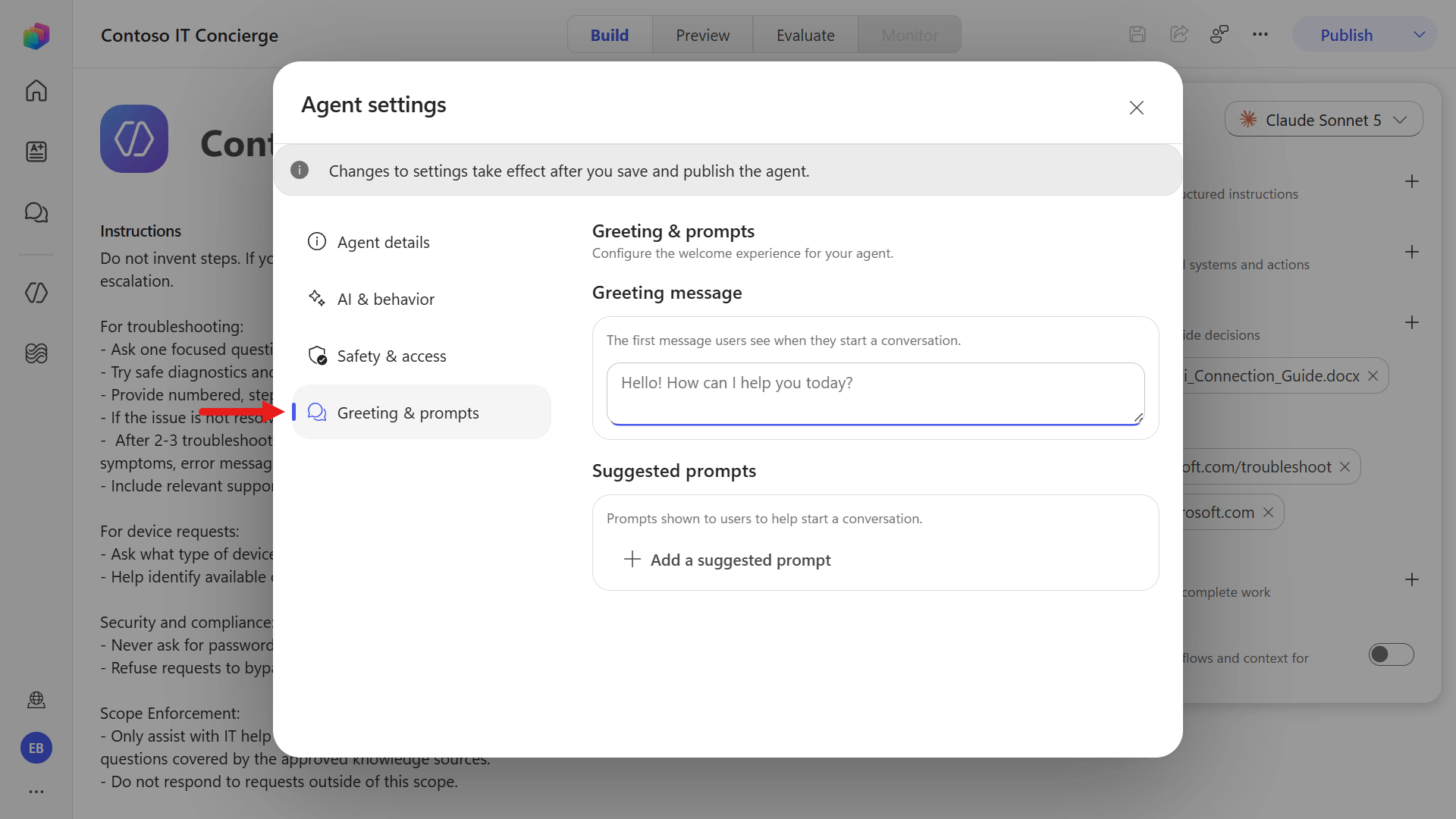Click the plus icon beside structured instructions

pyautogui.click(x=1411, y=181)
